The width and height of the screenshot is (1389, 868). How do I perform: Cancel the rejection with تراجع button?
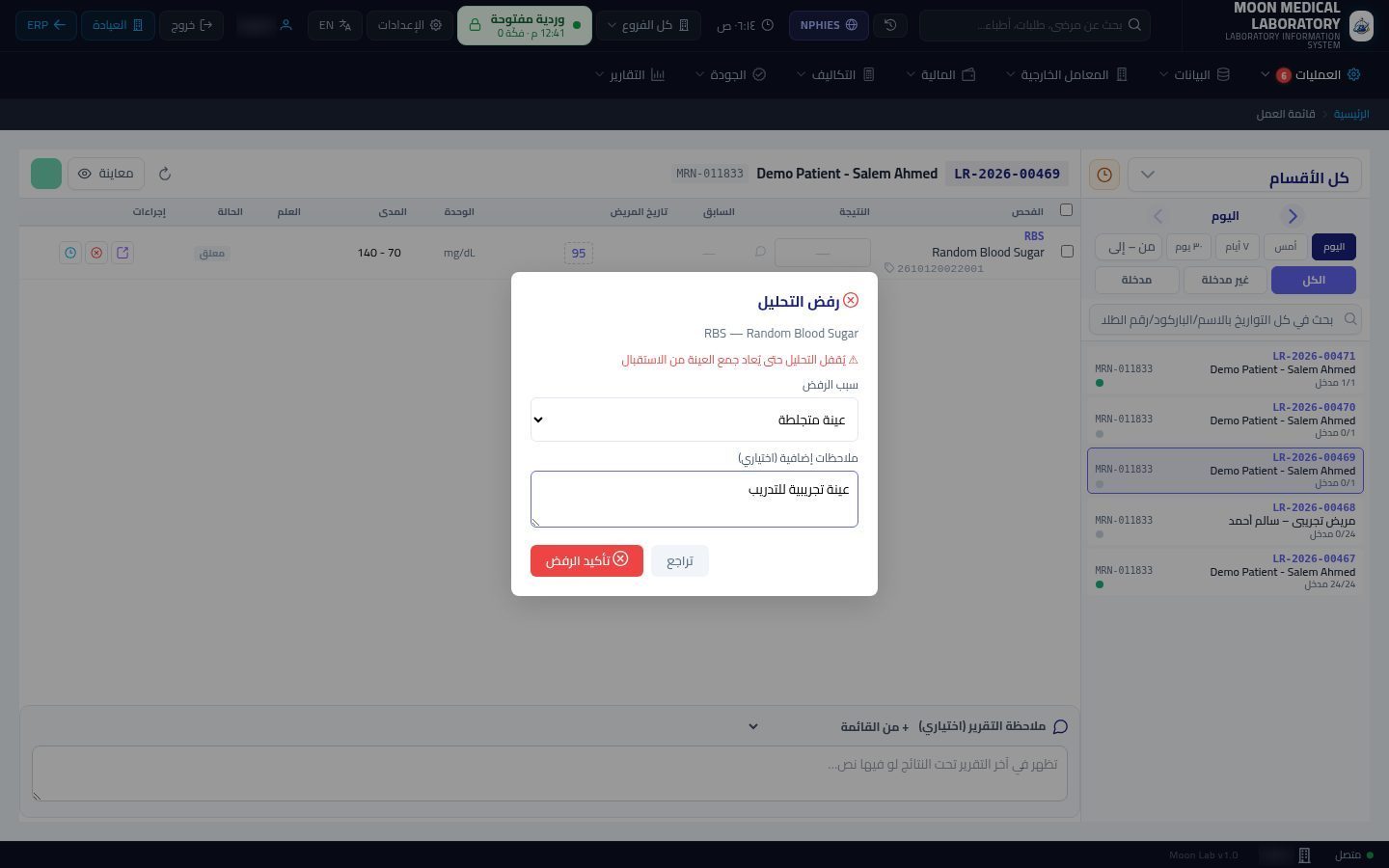680,560
